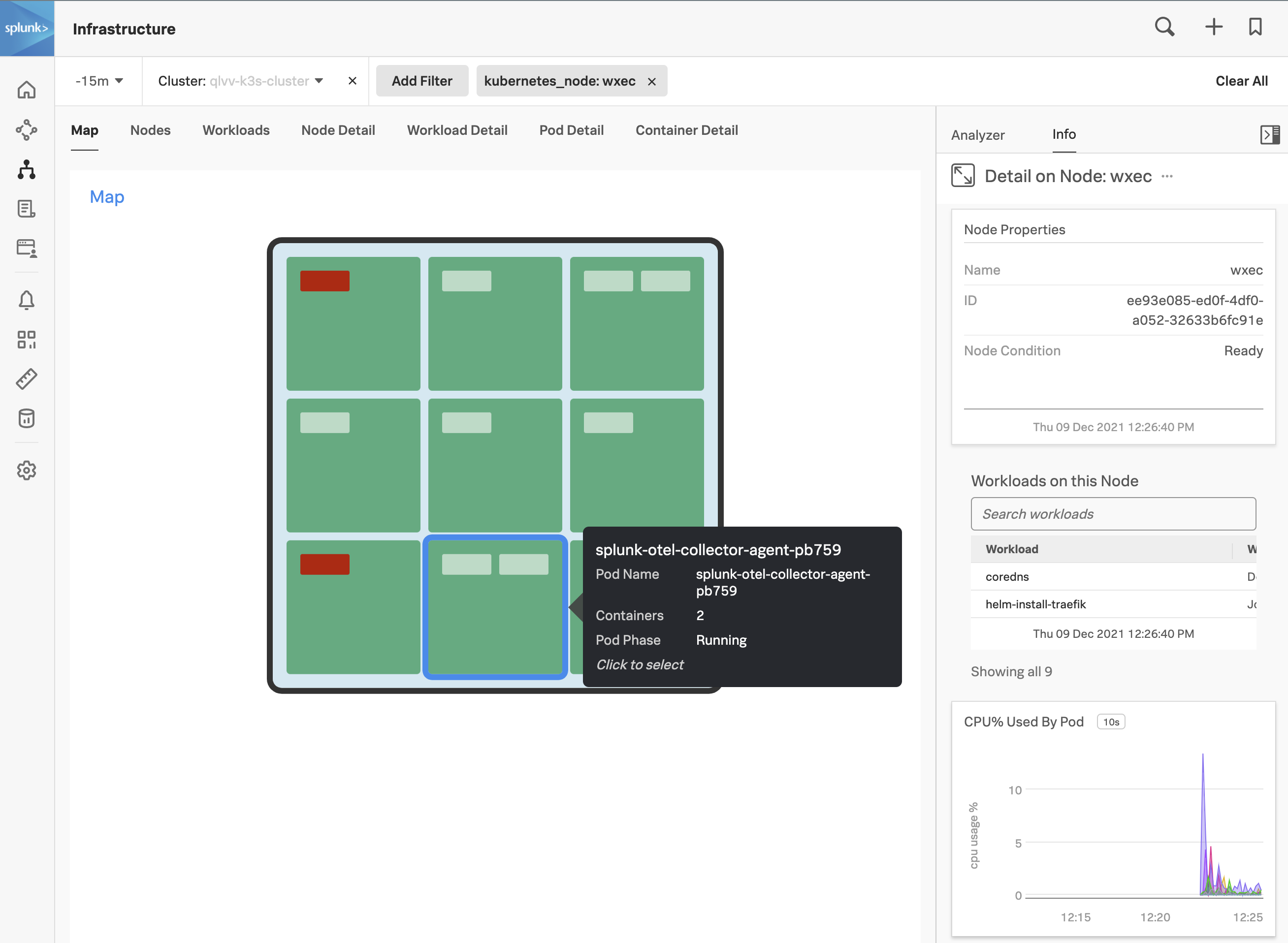Open the Home icon in sidebar

tap(26, 90)
